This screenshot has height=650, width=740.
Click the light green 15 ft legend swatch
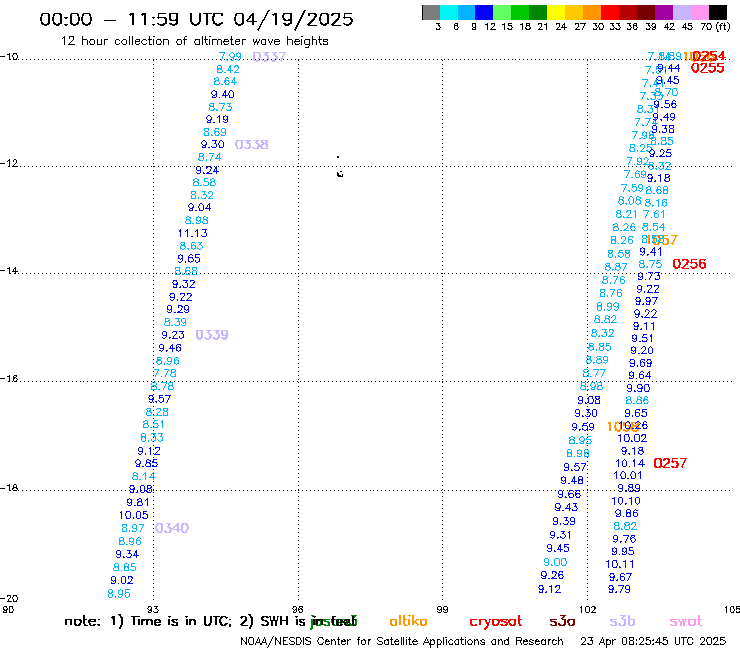[502, 12]
